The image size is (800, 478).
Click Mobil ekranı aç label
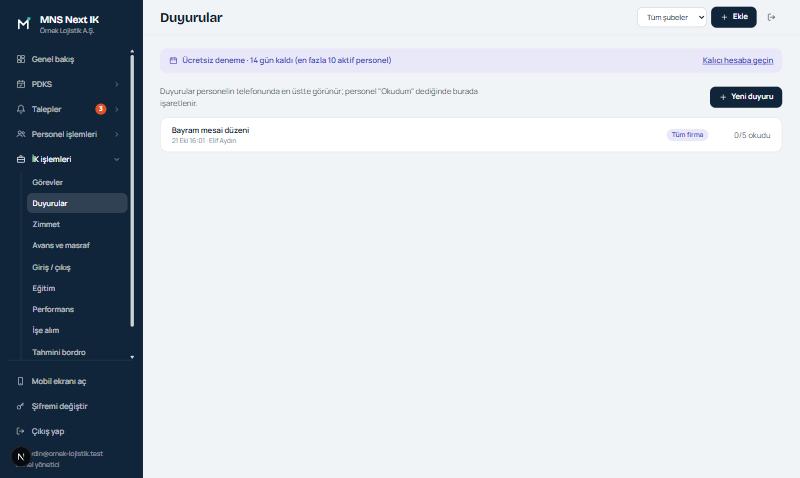pos(59,381)
